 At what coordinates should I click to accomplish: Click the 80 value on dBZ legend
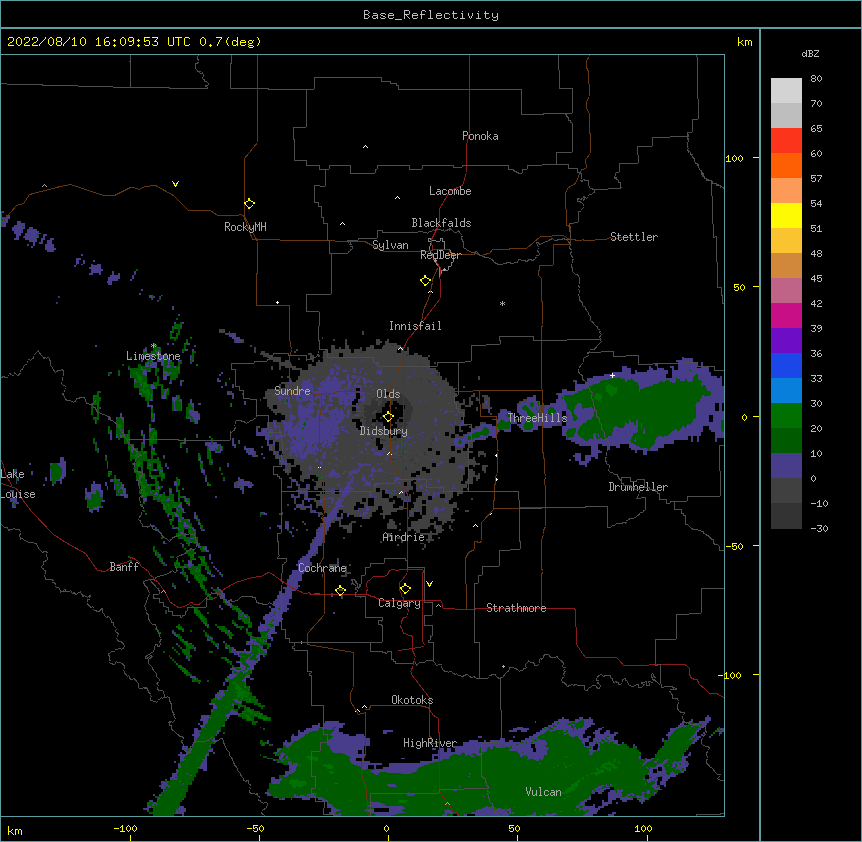point(816,79)
